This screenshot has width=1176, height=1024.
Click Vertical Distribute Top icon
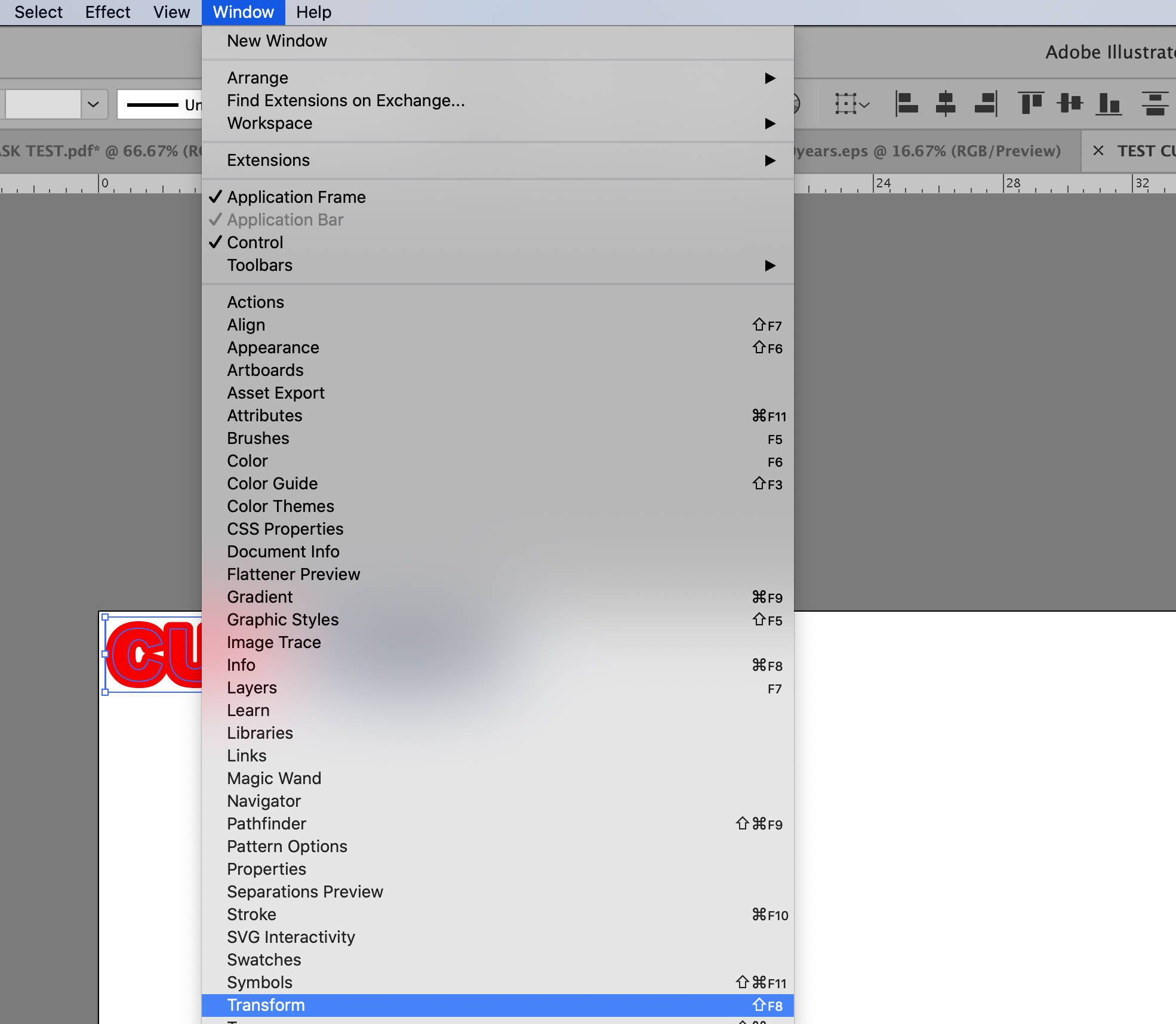tap(1155, 104)
